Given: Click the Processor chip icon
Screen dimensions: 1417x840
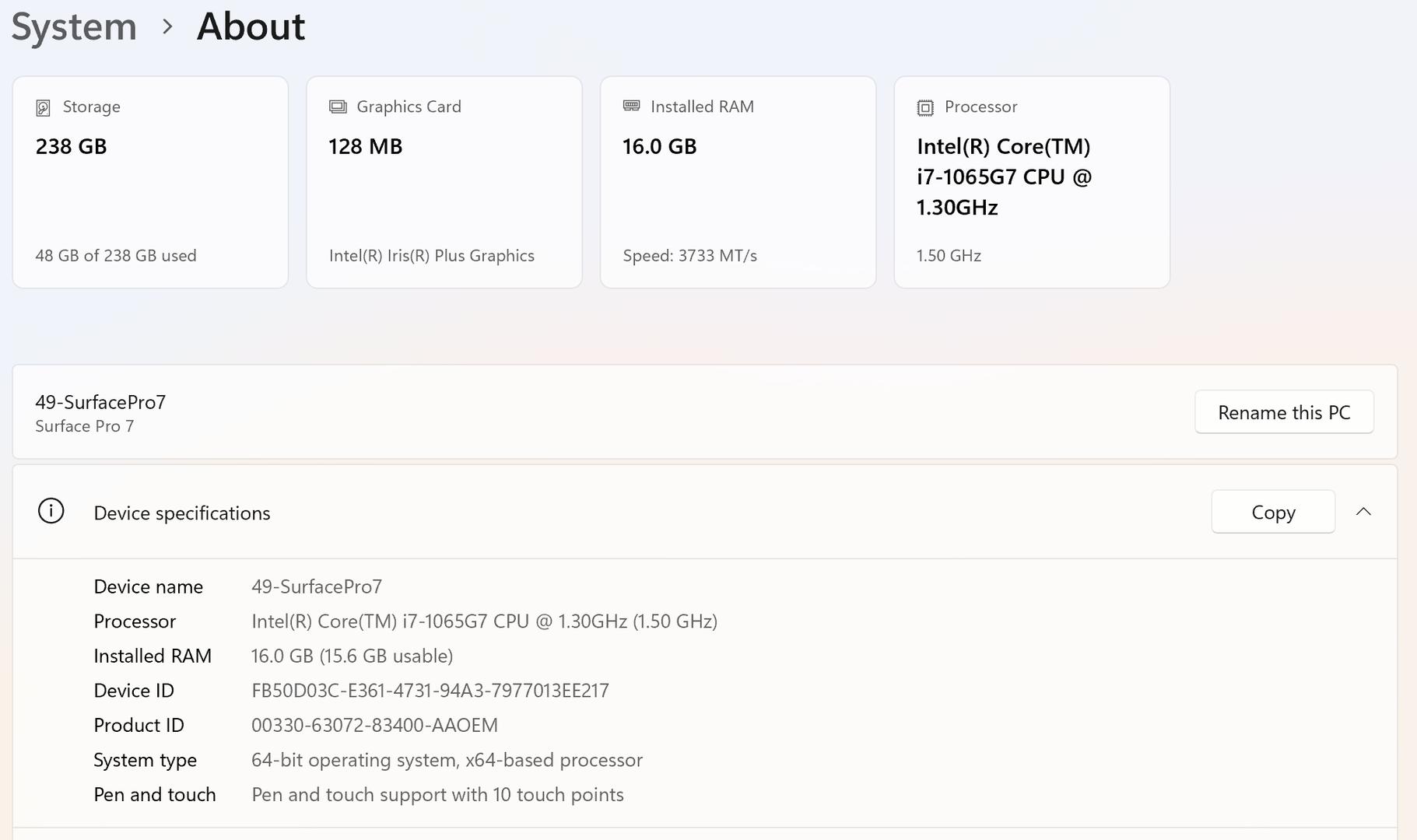Looking at the screenshot, I should (924, 107).
